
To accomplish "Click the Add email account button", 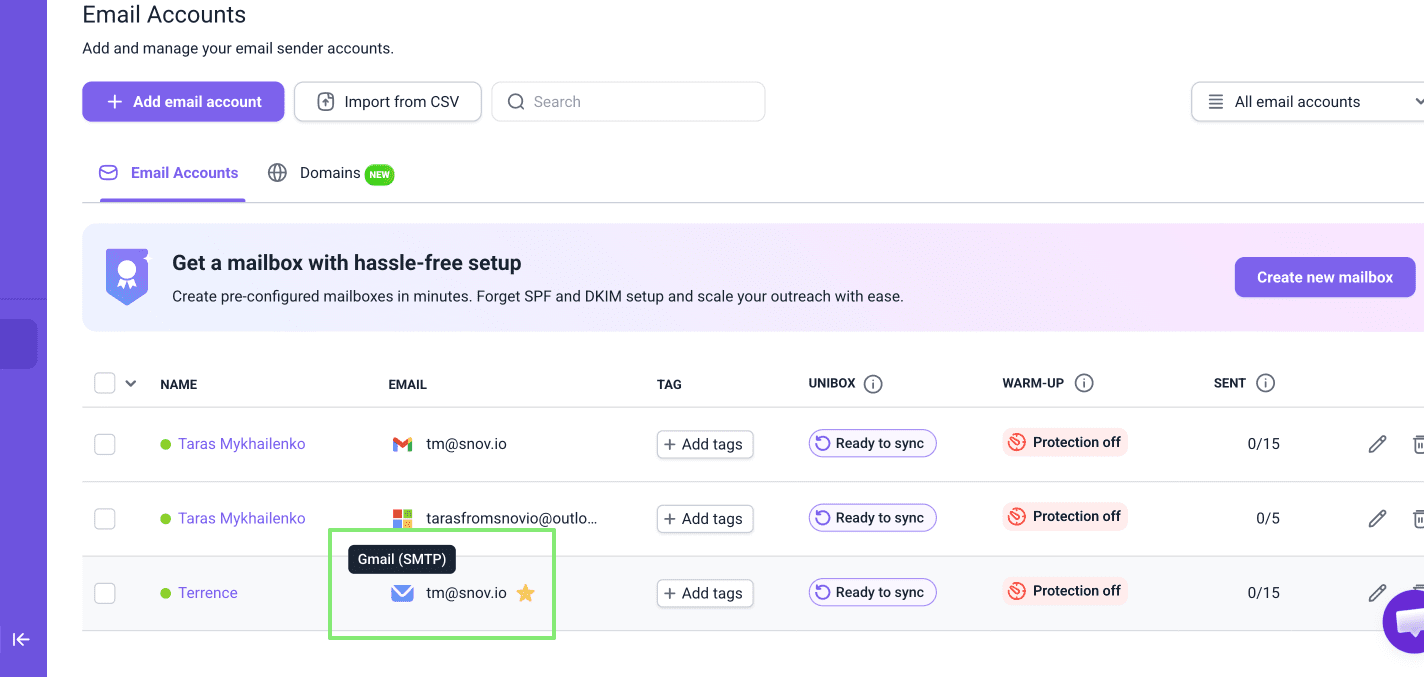I will (183, 102).
